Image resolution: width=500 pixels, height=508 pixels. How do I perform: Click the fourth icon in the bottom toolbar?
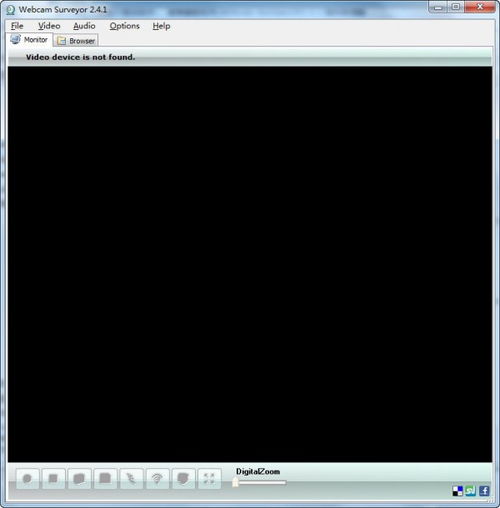click(x=105, y=479)
